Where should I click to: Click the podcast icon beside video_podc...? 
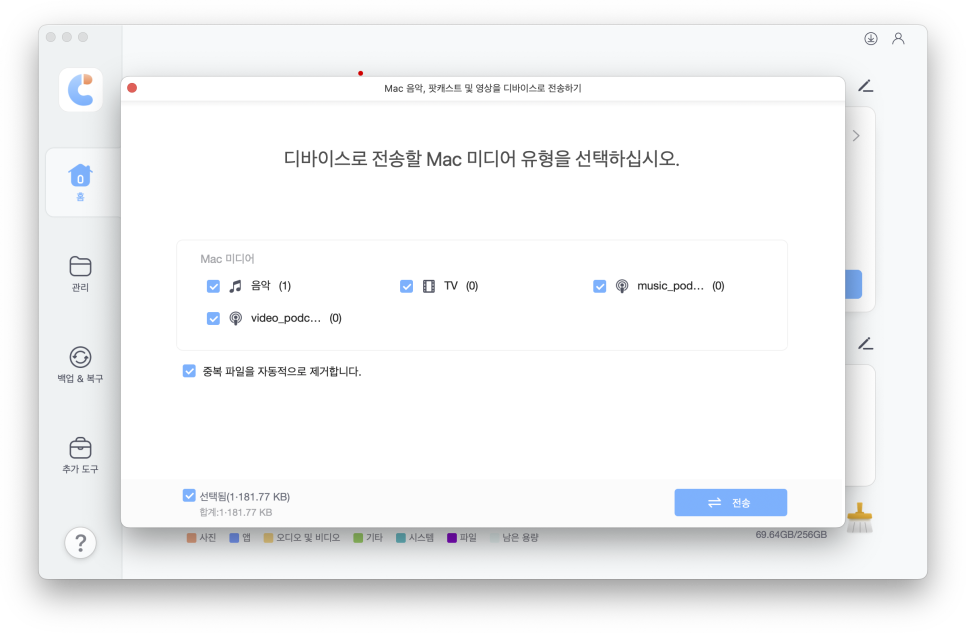tap(235, 318)
